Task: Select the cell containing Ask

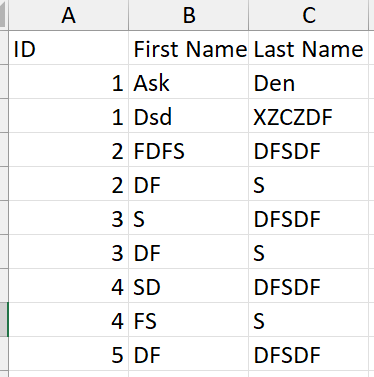Action: coord(189,82)
